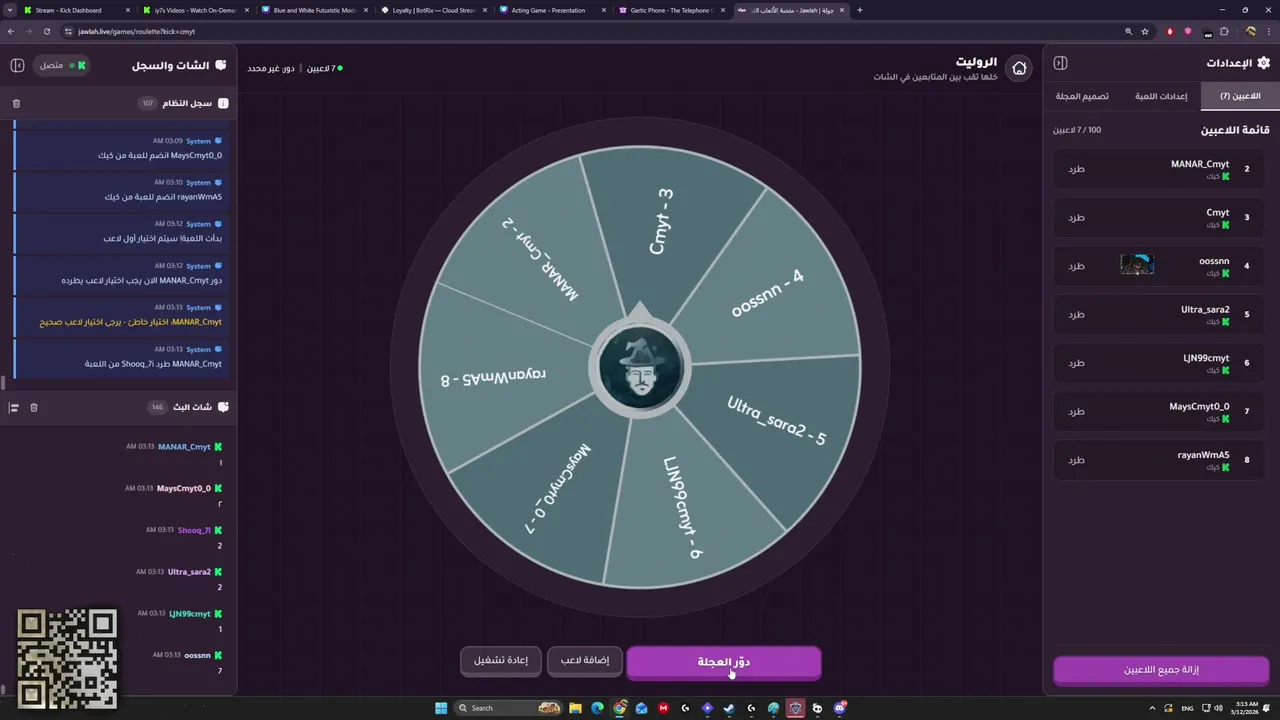Click the LJN99cmyt - 6 wheel segment
Viewport: 1280px width, 720px height.
coord(682,508)
